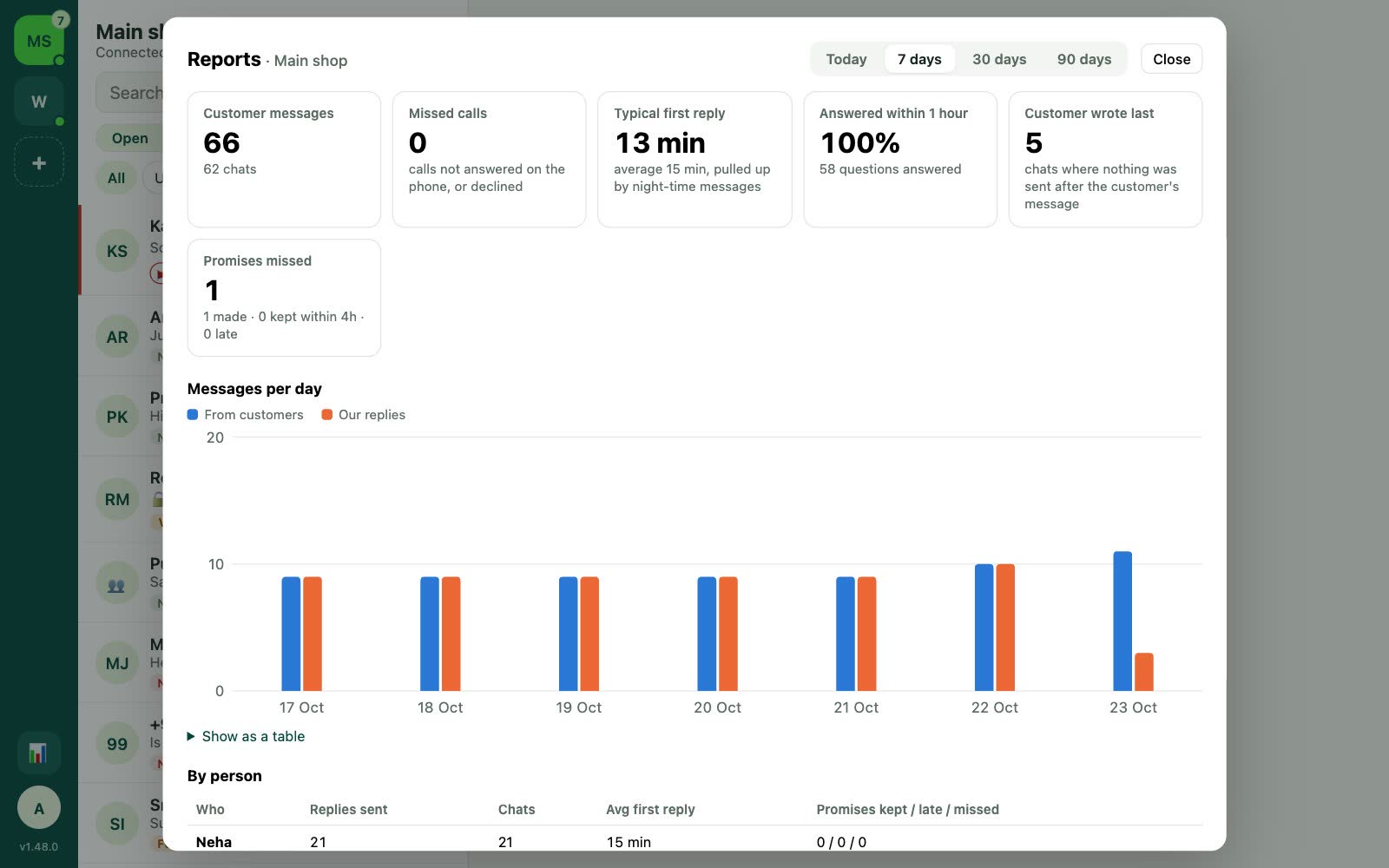1389x868 pixels.
Task: Click the 100% answered within 1 hour value
Action: tap(859, 142)
